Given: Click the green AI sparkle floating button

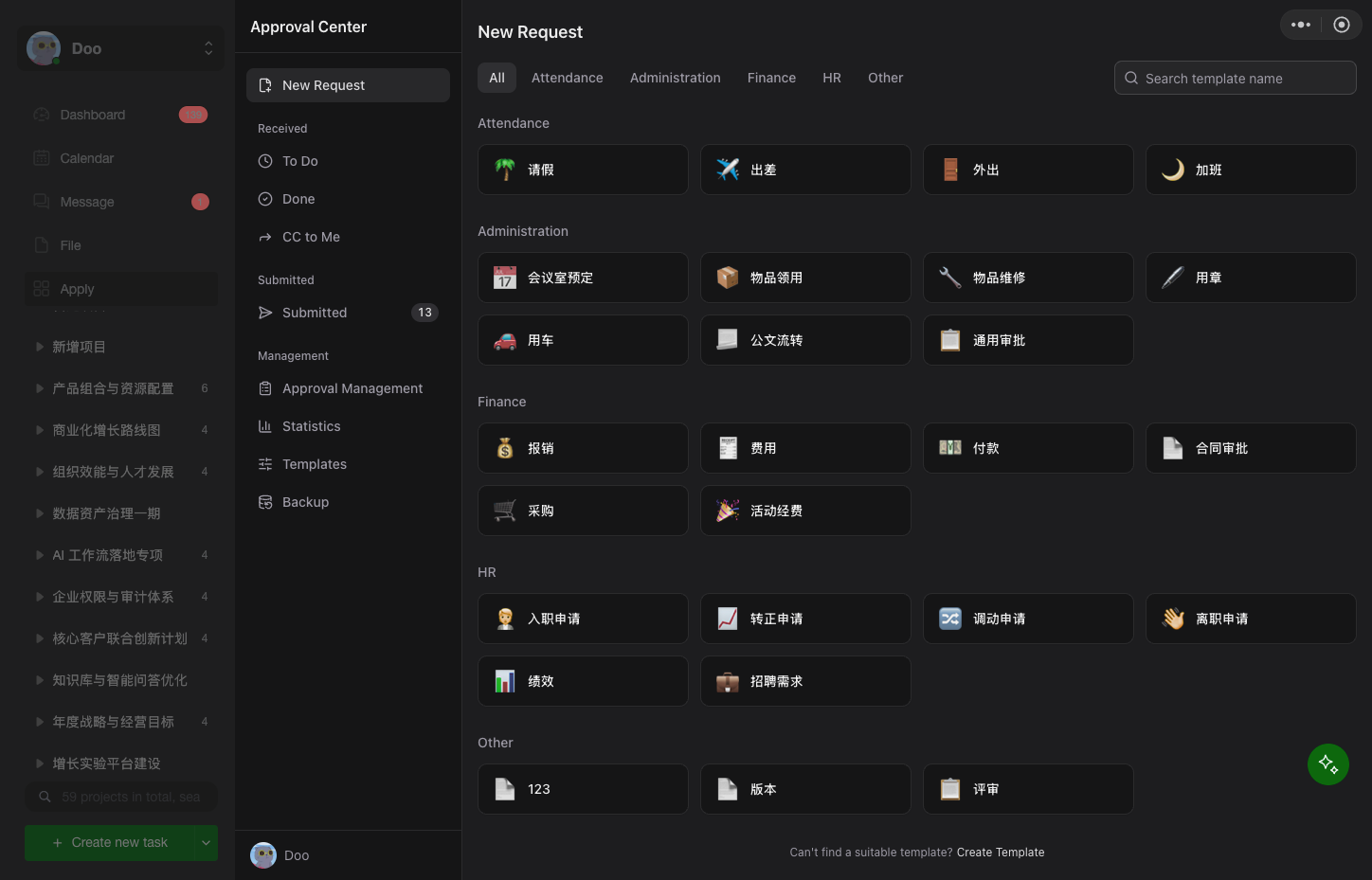Looking at the screenshot, I should (x=1328, y=764).
